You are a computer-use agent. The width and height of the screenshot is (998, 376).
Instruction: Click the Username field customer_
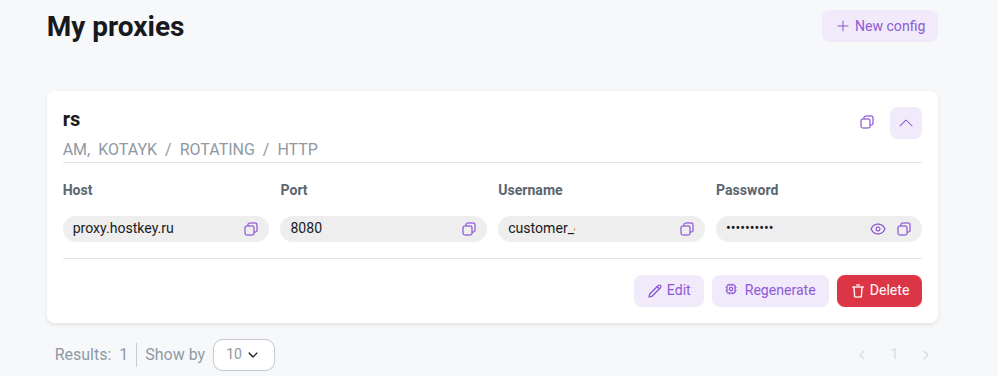click(601, 229)
